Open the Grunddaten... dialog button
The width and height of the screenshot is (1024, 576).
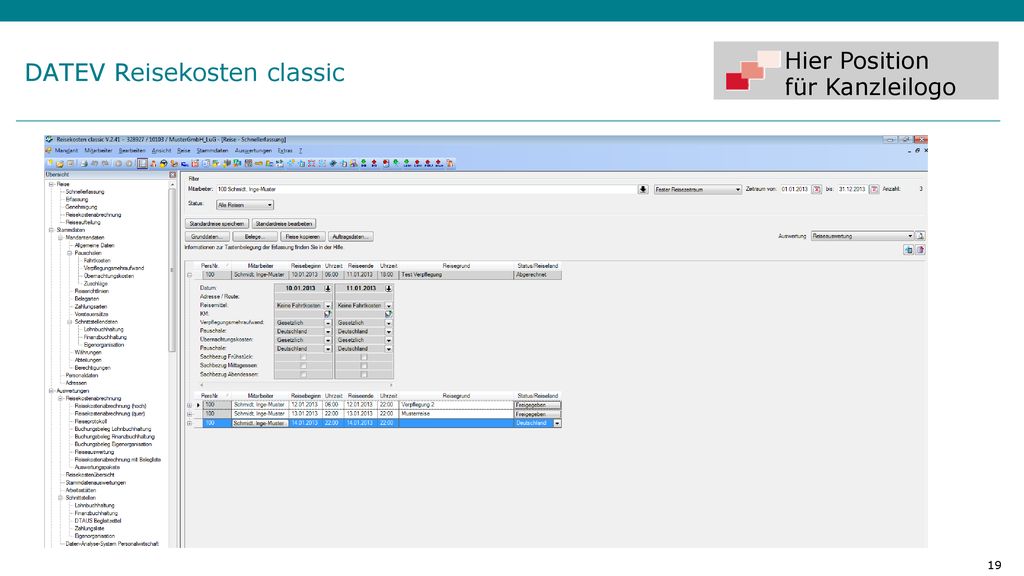[207, 236]
